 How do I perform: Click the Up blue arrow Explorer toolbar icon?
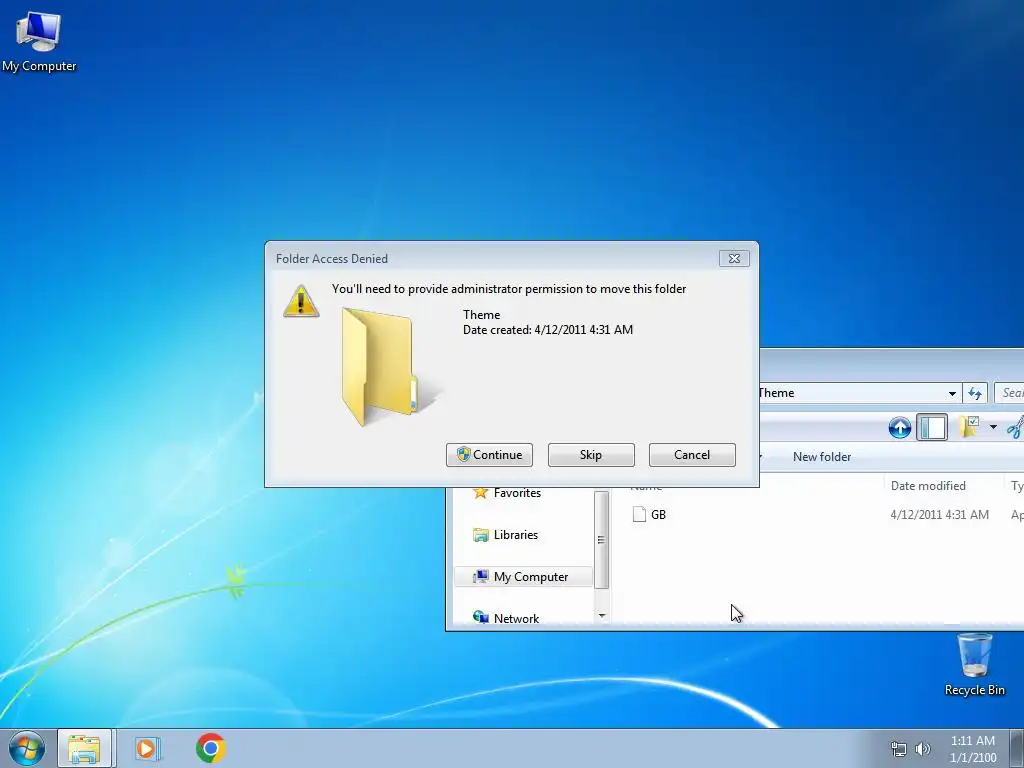tap(899, 428)
